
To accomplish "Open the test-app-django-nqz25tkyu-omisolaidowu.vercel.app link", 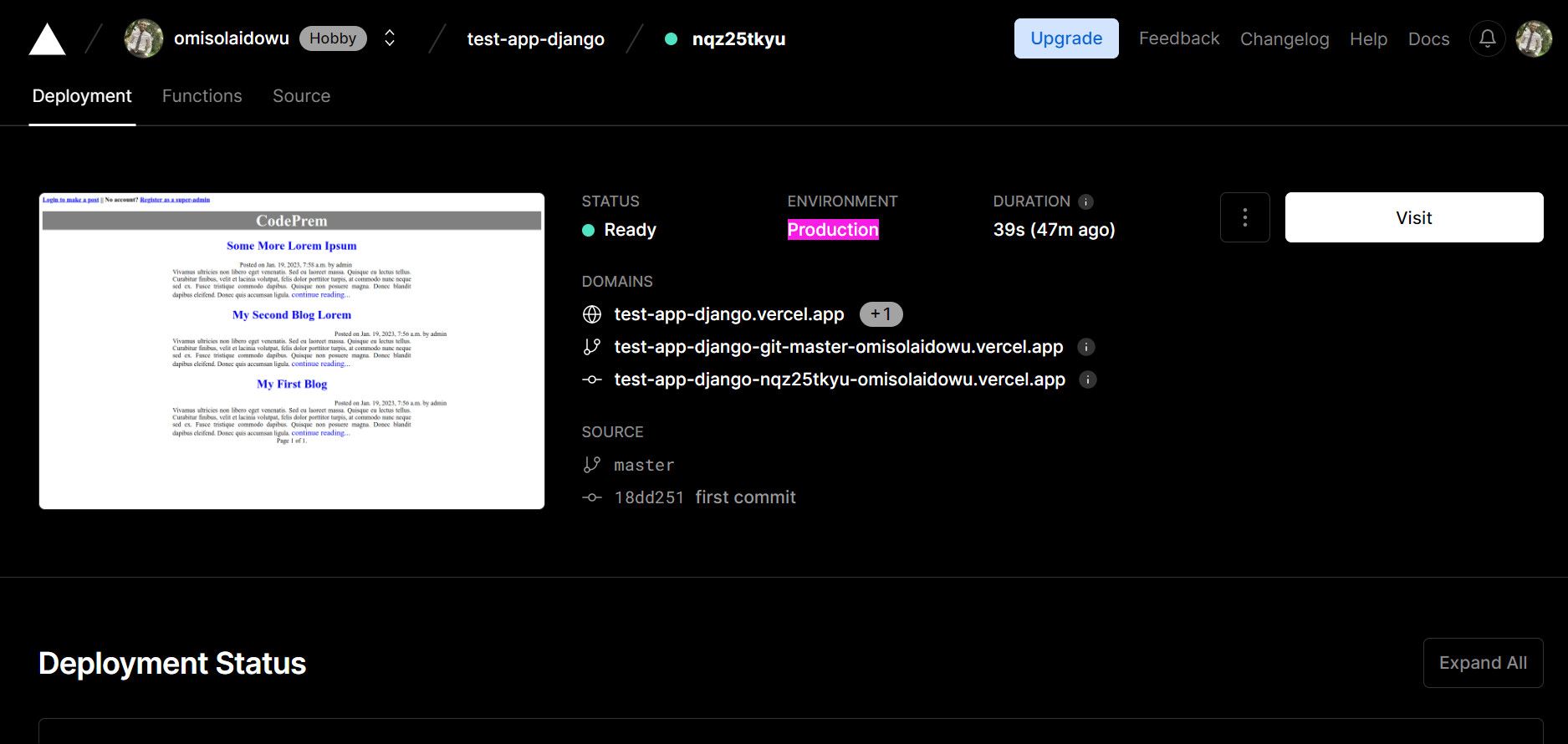I will click(840, 380).
